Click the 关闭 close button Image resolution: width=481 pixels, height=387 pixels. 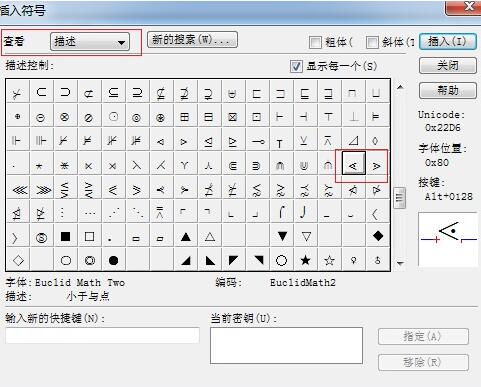(447, 65)
